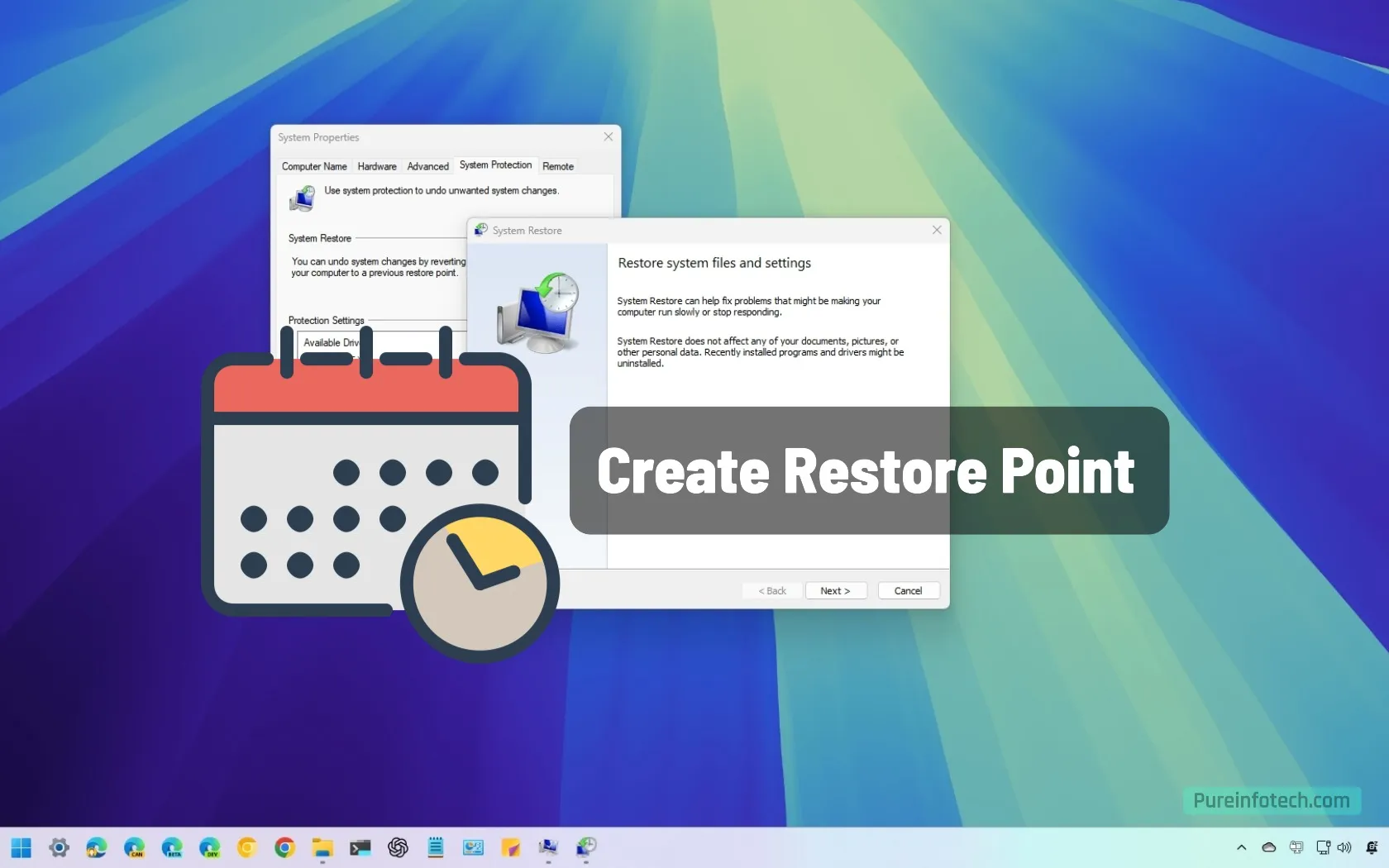1389x868 pixels.
Task: Launch Microsoft Edge Beta from the taskbar
Action: (x=172, y=848)
